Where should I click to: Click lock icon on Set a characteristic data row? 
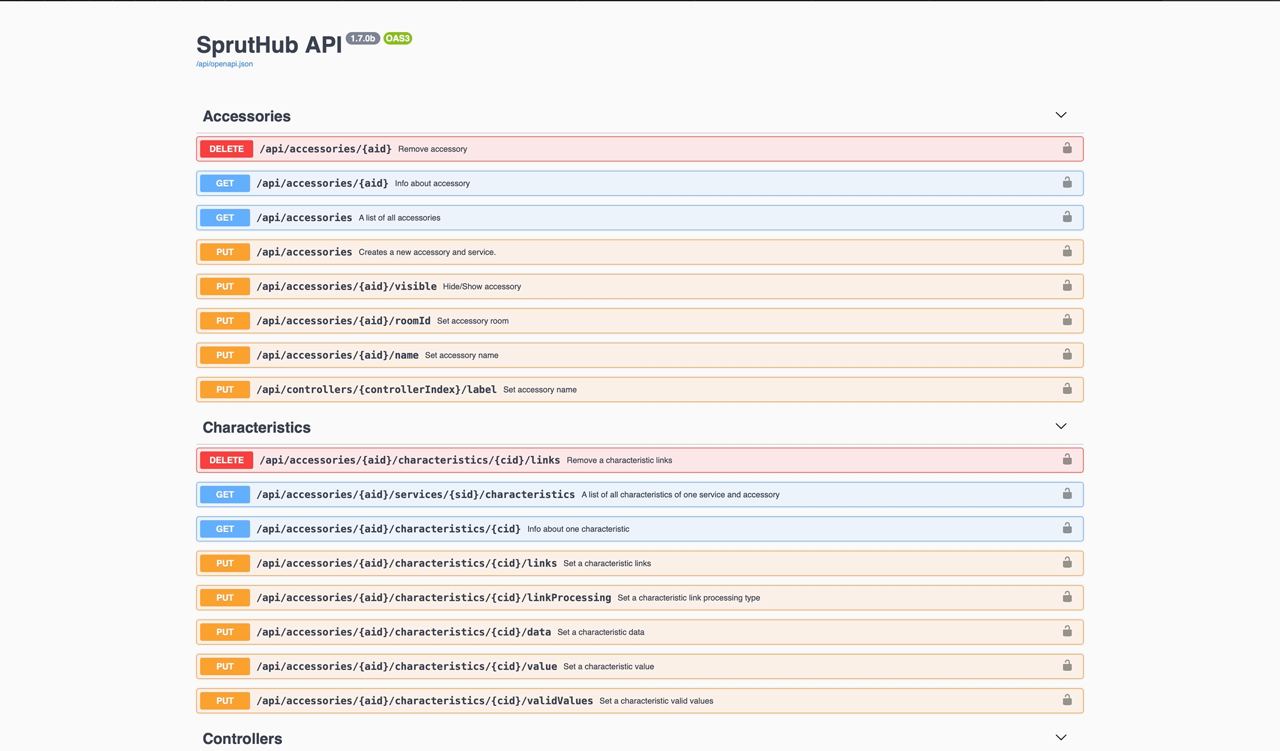tap(1067, 631)
